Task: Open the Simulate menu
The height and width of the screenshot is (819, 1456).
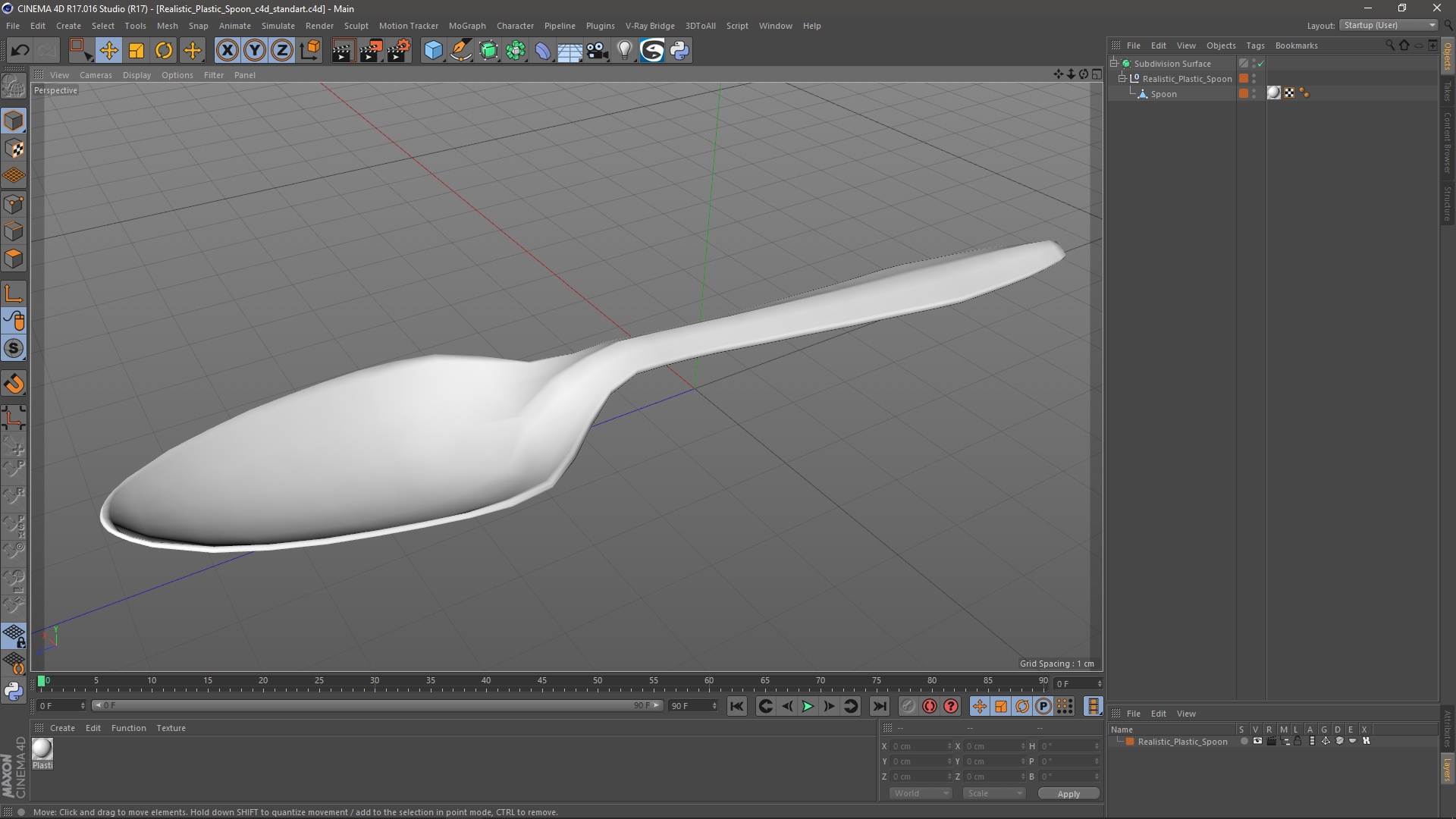Action: (x=278, y=26)
